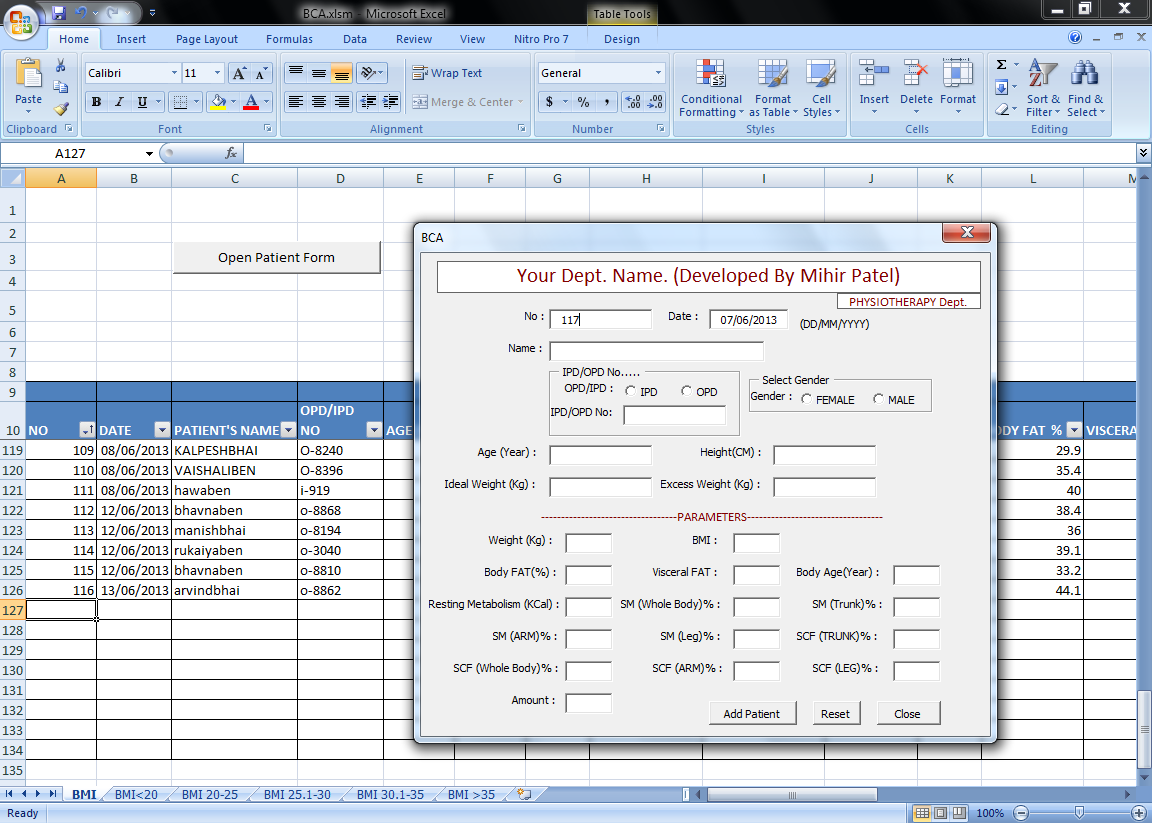Switch to Page Break Preview view

click(960, 813)
